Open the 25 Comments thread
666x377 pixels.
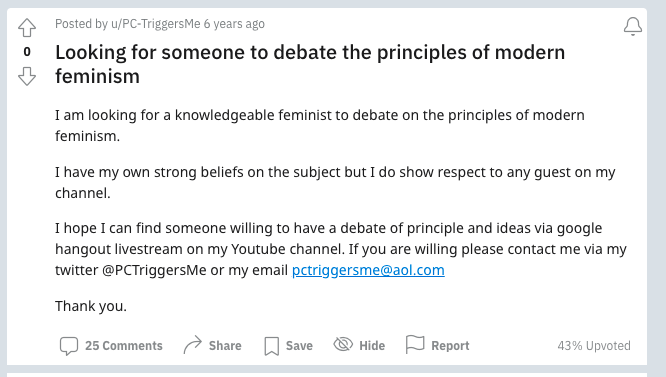pyautogui.click(x=124, y=346)
